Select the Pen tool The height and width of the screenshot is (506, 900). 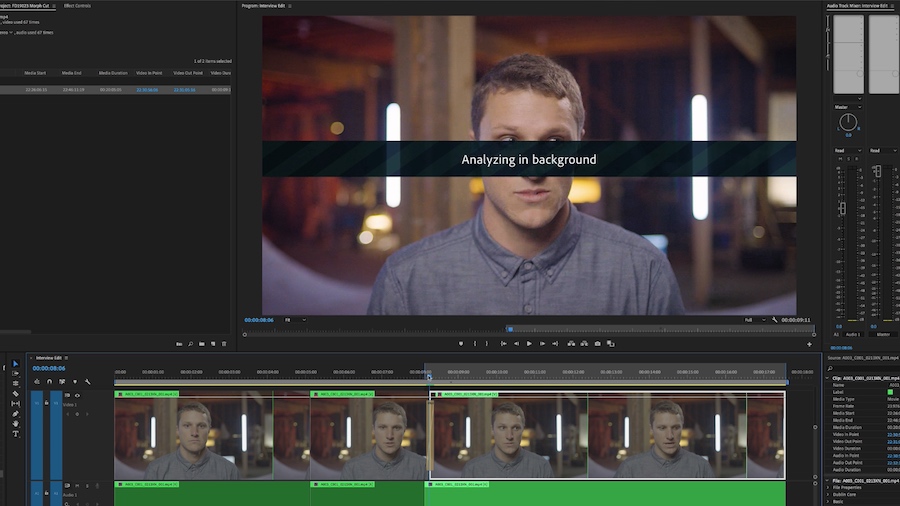[x=15, y=414]
